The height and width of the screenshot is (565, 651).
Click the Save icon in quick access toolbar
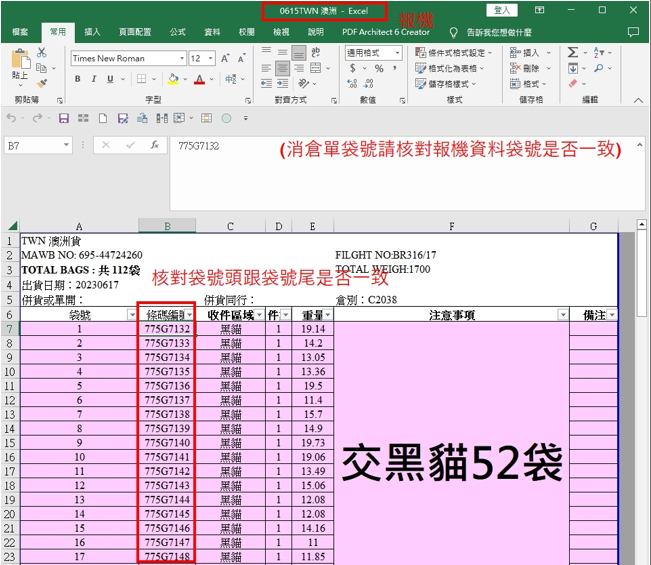63,118
